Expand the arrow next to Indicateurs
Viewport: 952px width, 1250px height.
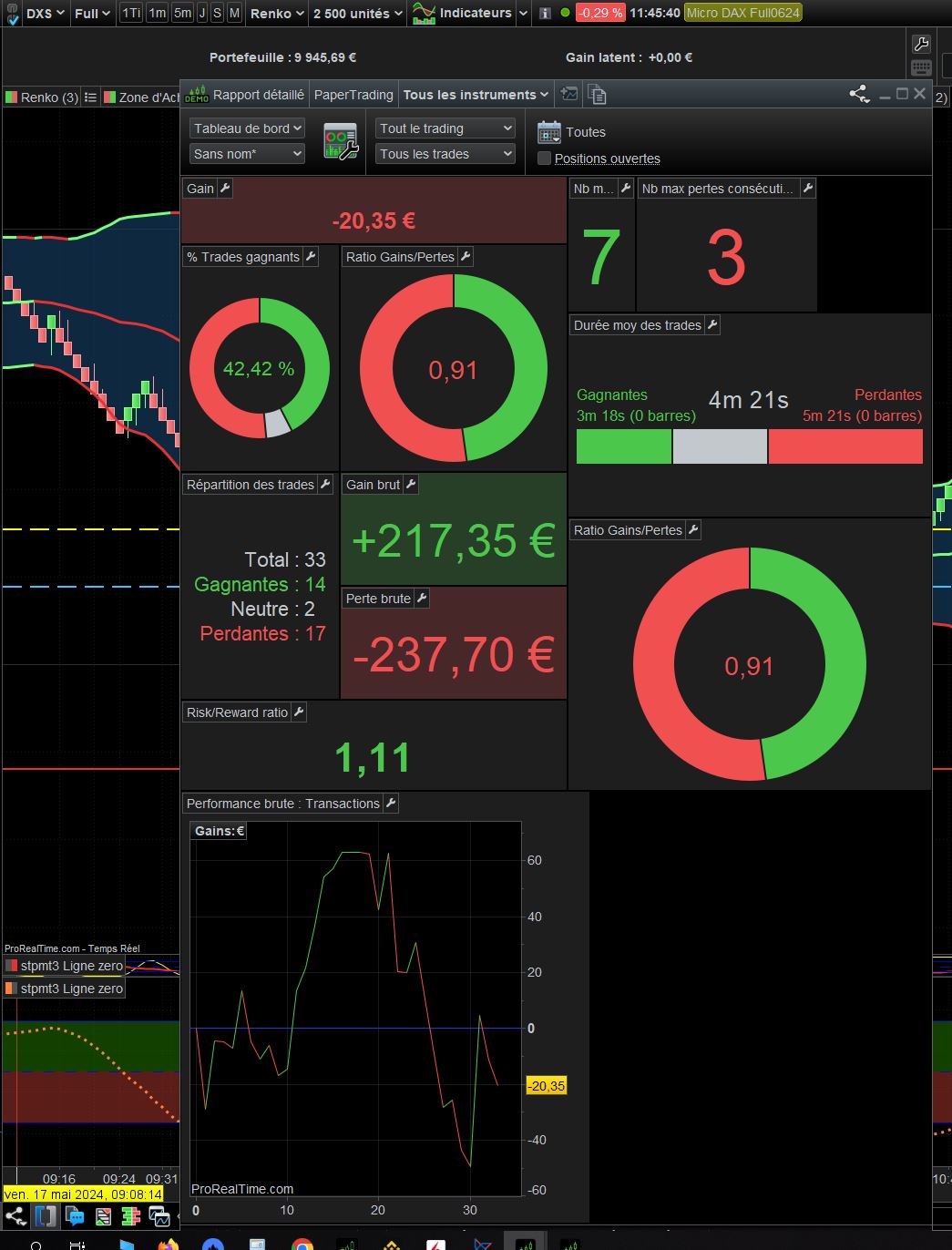click(523, 14)
